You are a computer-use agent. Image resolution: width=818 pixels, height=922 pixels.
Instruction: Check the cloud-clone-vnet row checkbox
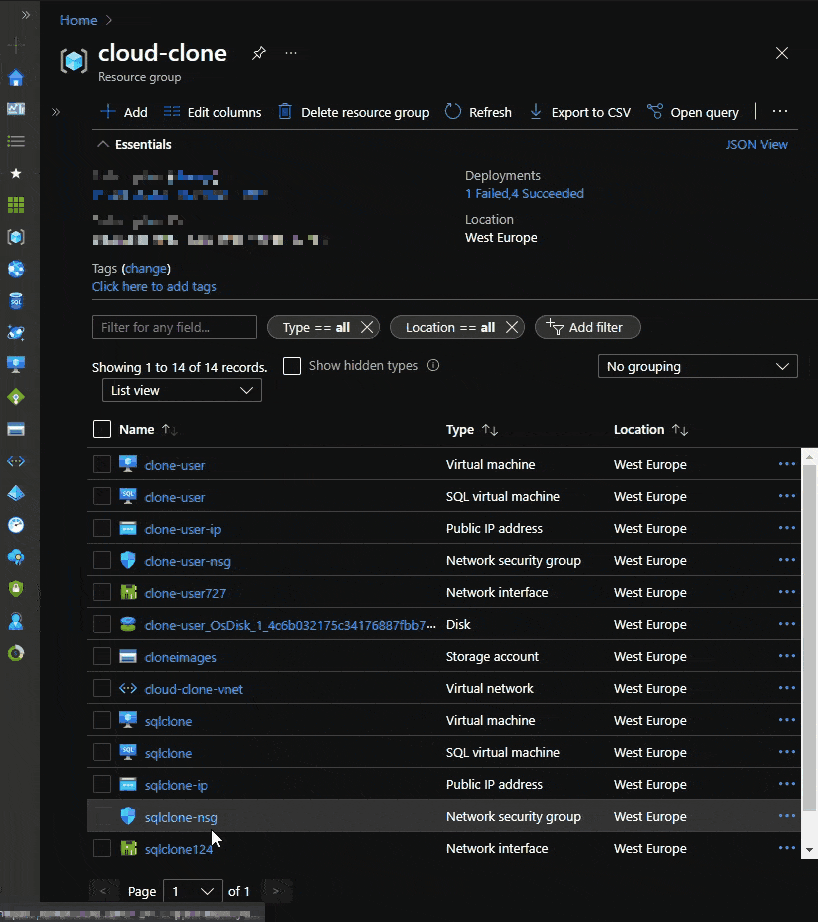102,688
